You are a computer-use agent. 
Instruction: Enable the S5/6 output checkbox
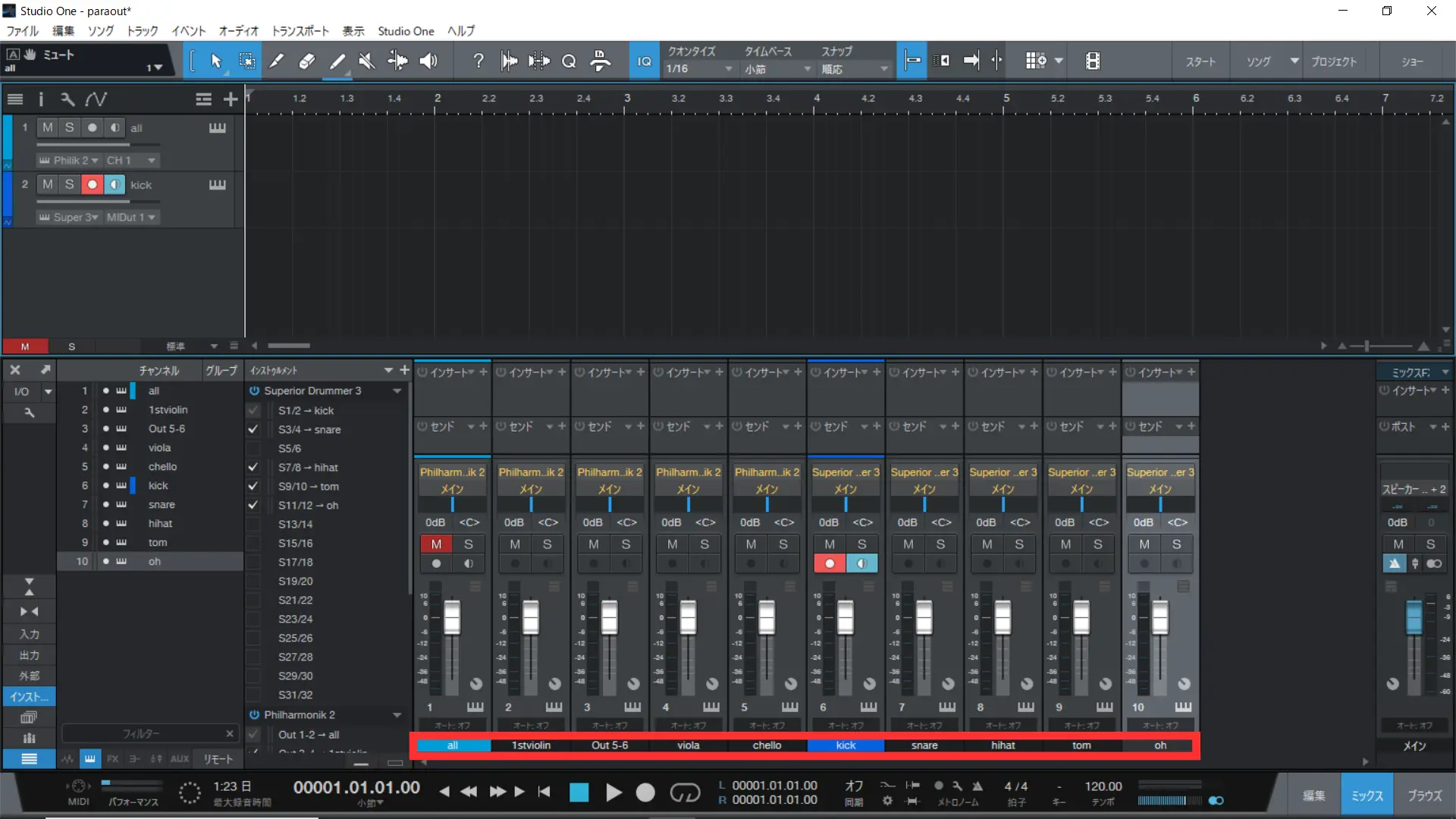[253, 448]
